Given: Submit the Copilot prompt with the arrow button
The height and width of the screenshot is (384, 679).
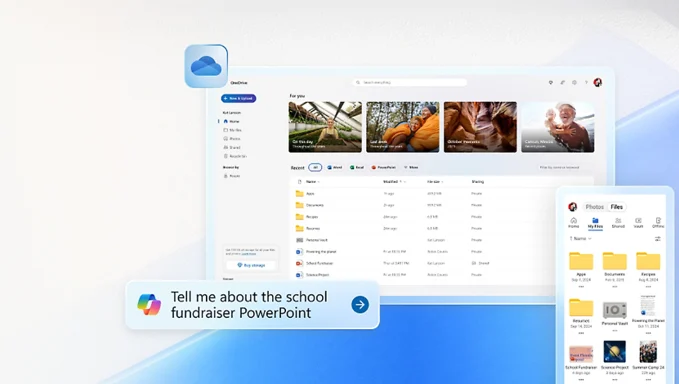Looking at the screenshot, I should click(x=360, y=305).
